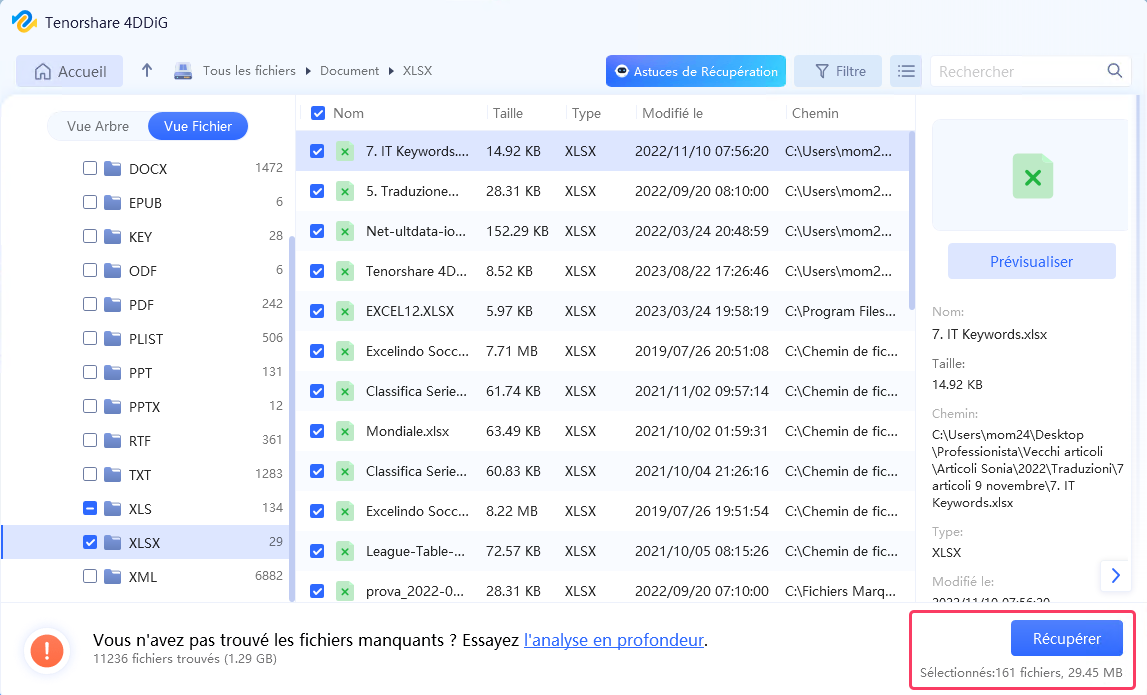This screenshot has height=695, width=1147.
Task: Enable the PDF file type checkbox
Action: click(x=89, y=304)
